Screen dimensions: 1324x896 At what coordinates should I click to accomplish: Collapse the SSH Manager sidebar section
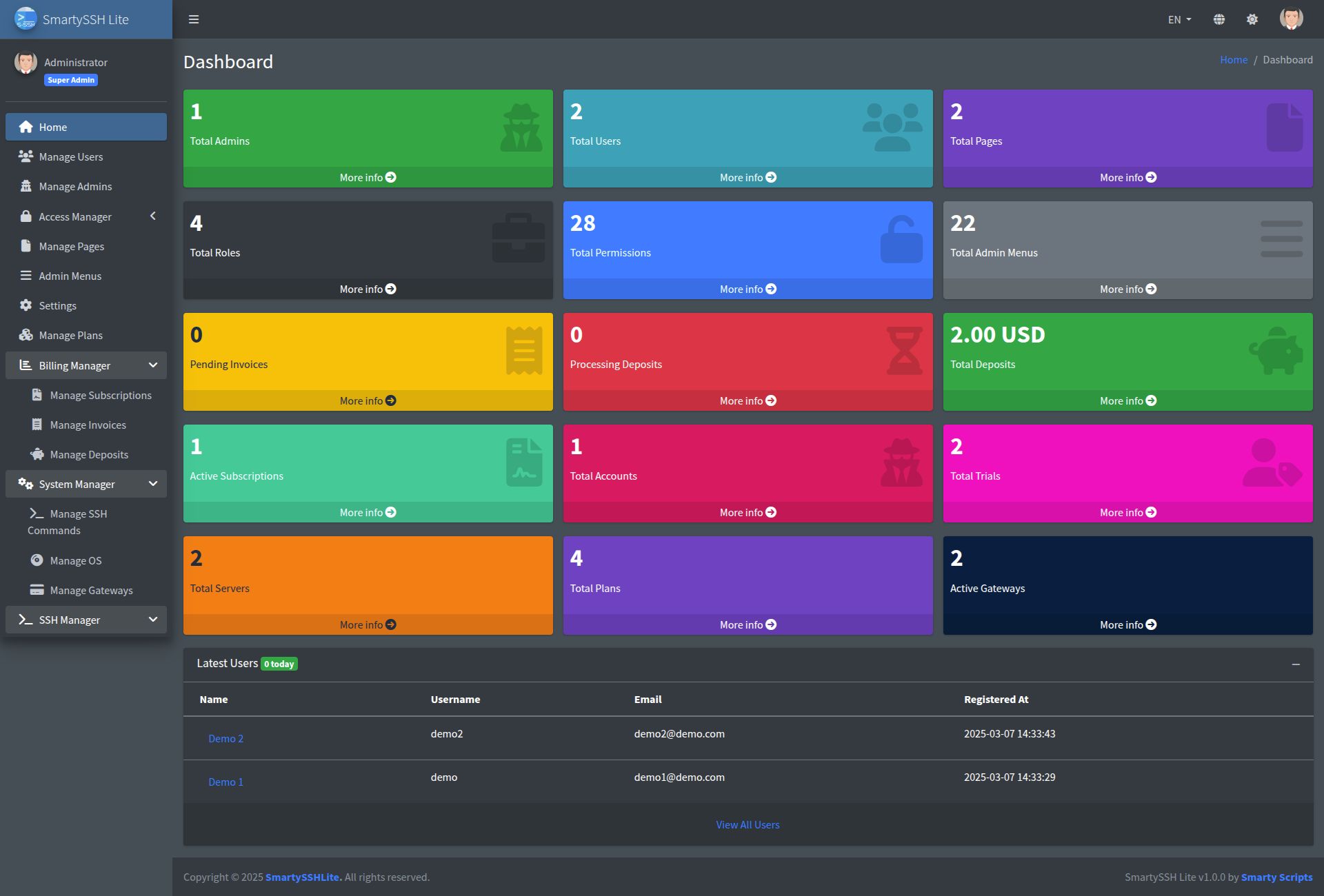(x=86, y=620)
